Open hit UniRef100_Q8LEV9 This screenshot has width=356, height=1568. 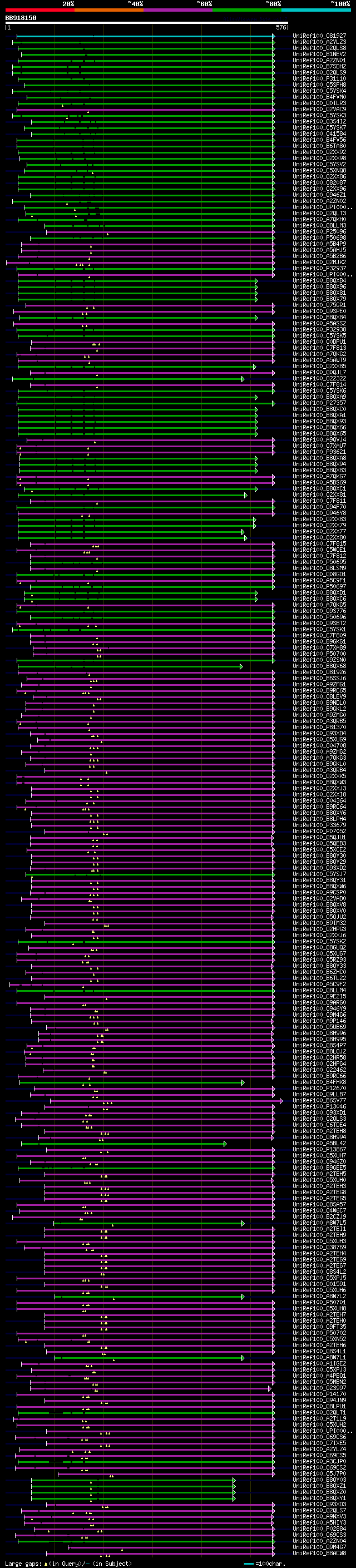click(x=319, y=696)
